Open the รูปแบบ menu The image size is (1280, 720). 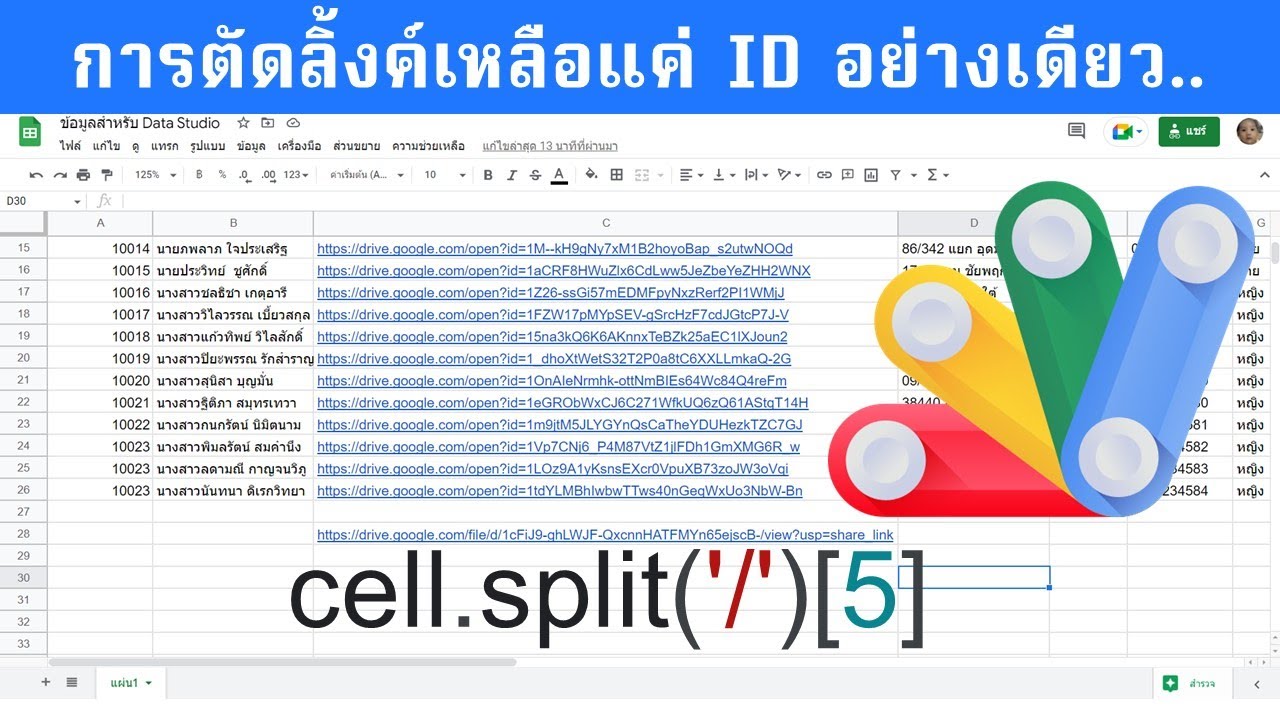(x=207, y=146)
